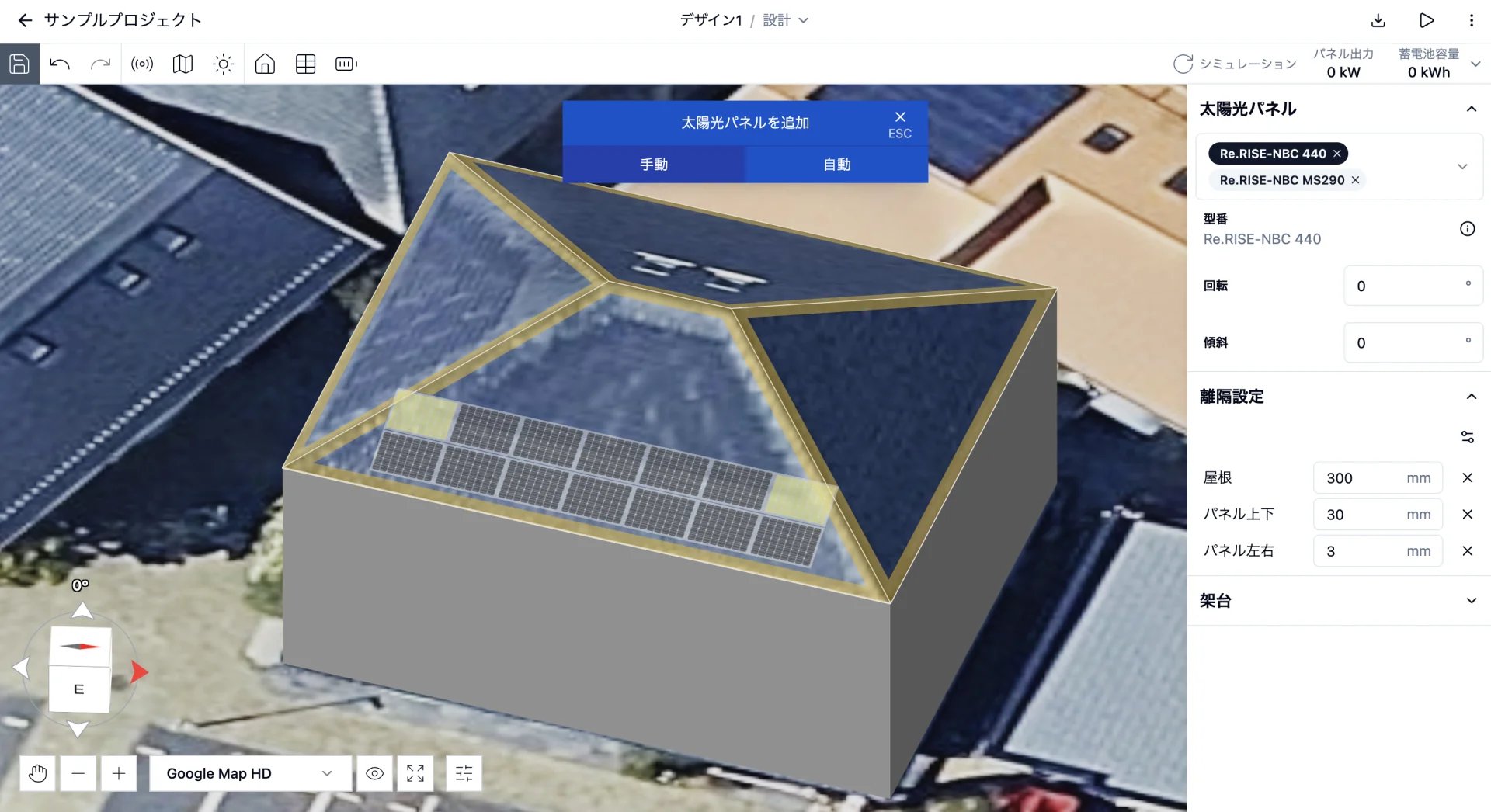Viewport: 1491px width, 812px height.
Task: Open the panel model selector dropdown
Action: [x=1462, y=167]
